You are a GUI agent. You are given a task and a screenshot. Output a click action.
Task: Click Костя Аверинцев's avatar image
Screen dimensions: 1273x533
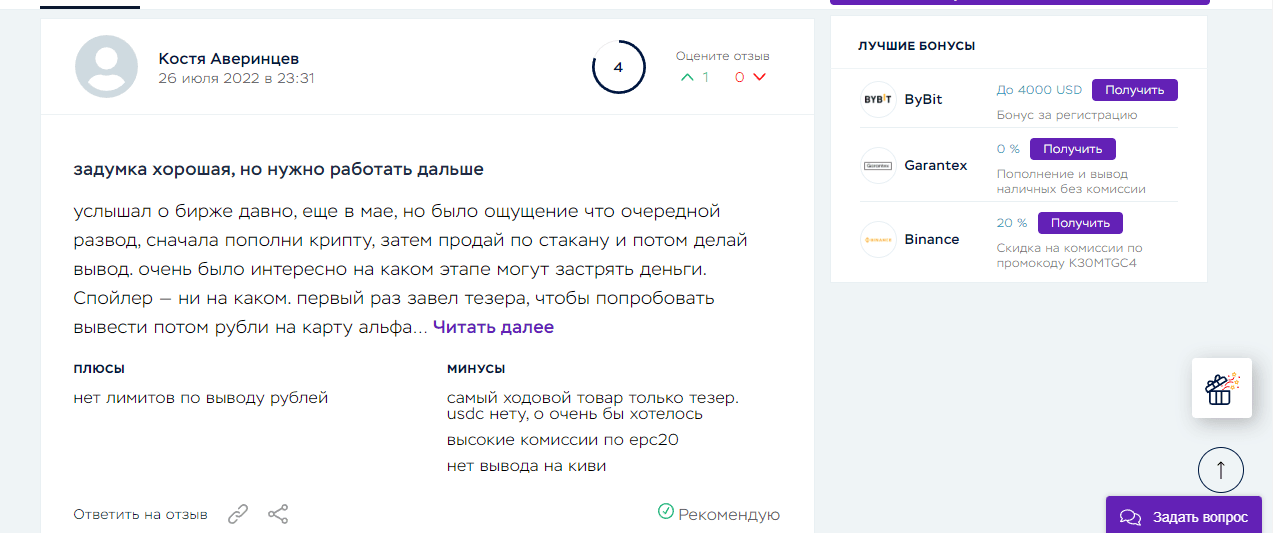click(x=107, y=67)
